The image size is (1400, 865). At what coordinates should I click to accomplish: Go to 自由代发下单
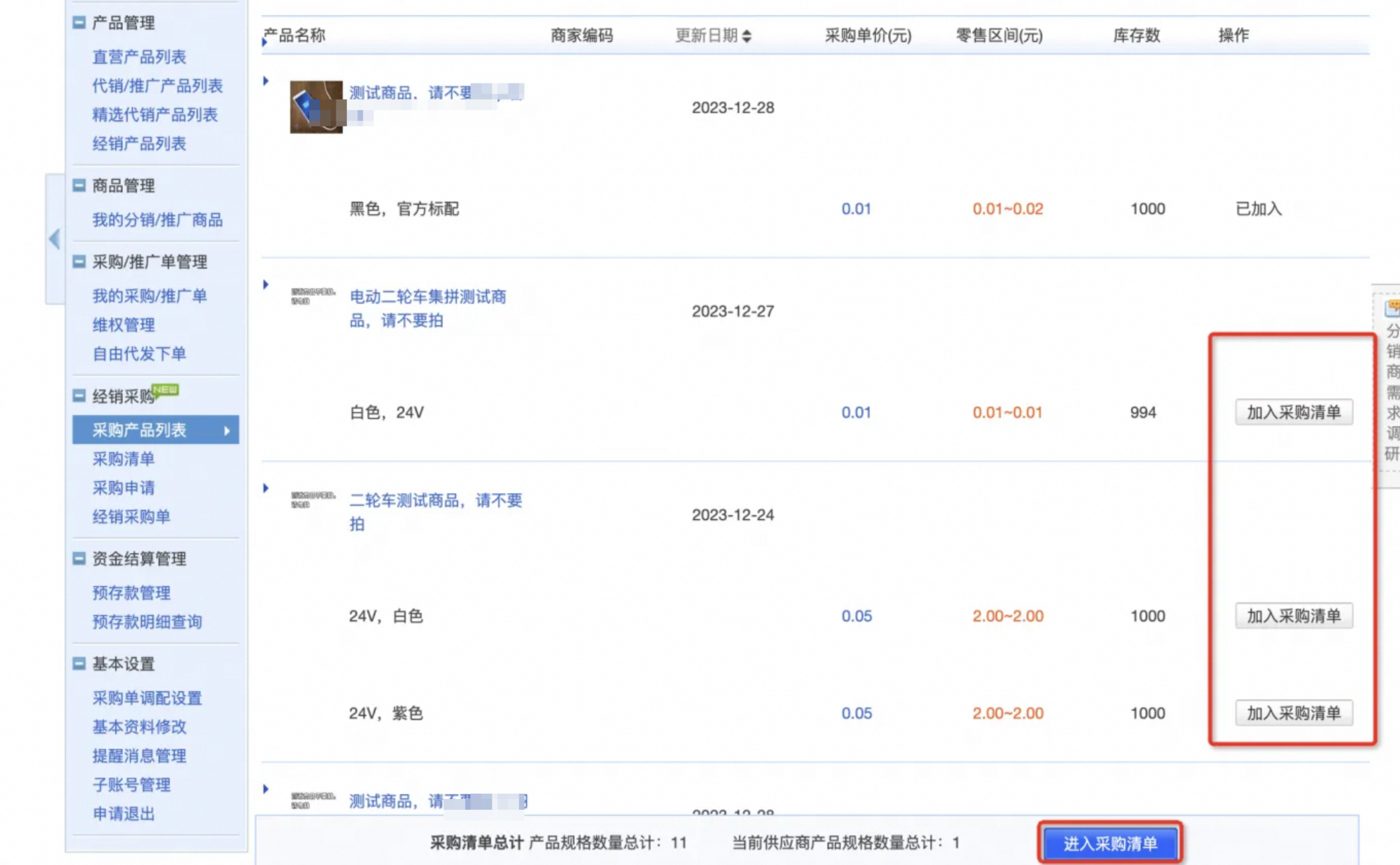click(139, 354)
